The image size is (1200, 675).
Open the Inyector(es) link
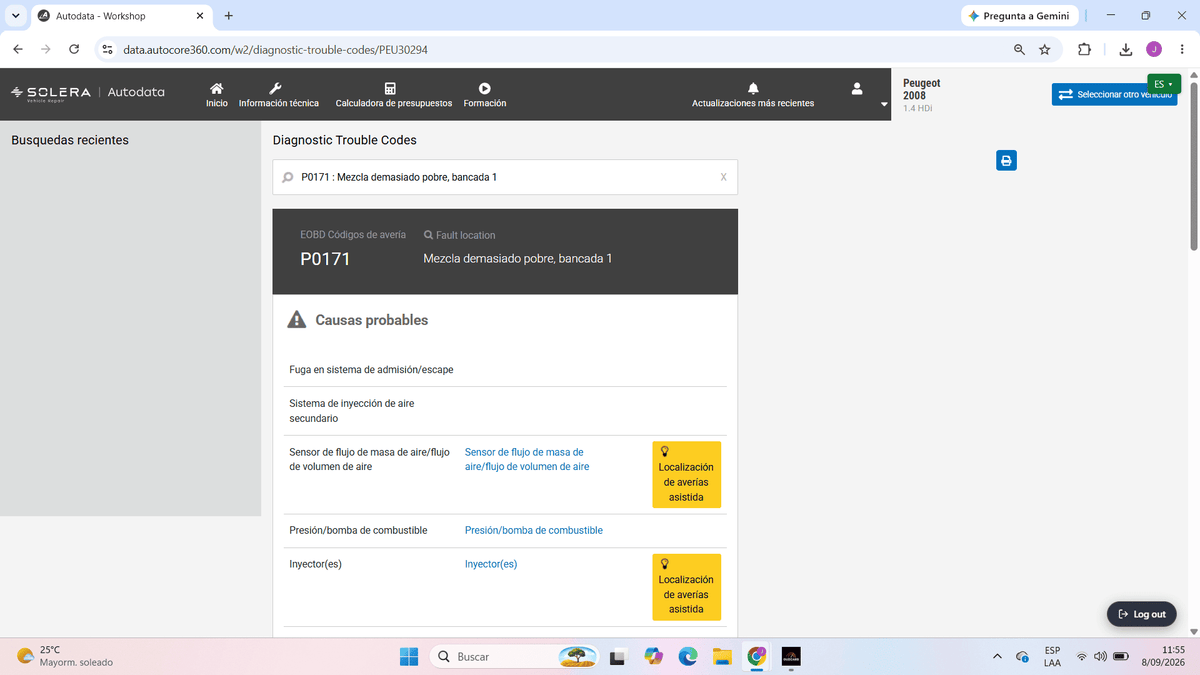coord(491,564)
